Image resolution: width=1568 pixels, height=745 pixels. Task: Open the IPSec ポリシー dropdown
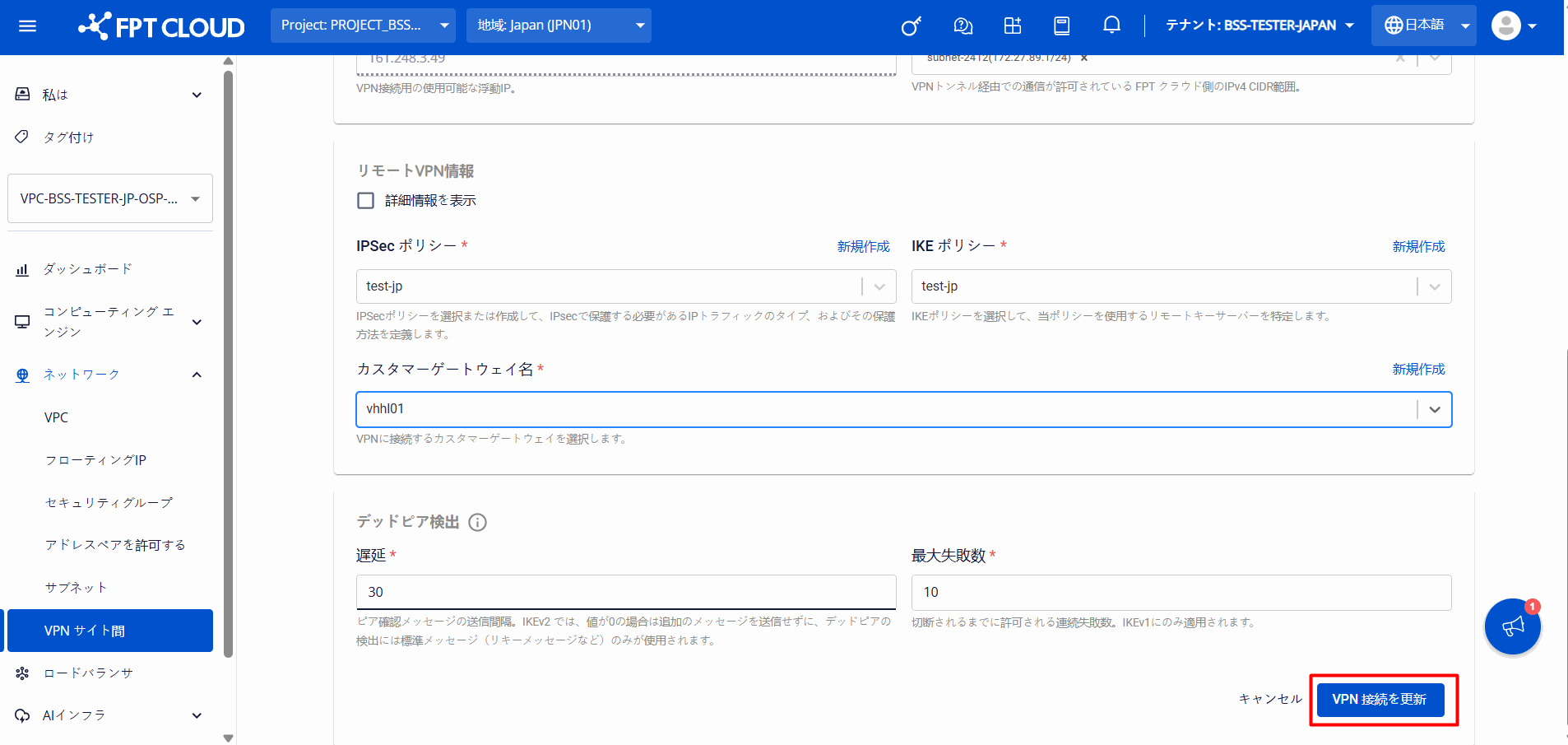[626, 286]
